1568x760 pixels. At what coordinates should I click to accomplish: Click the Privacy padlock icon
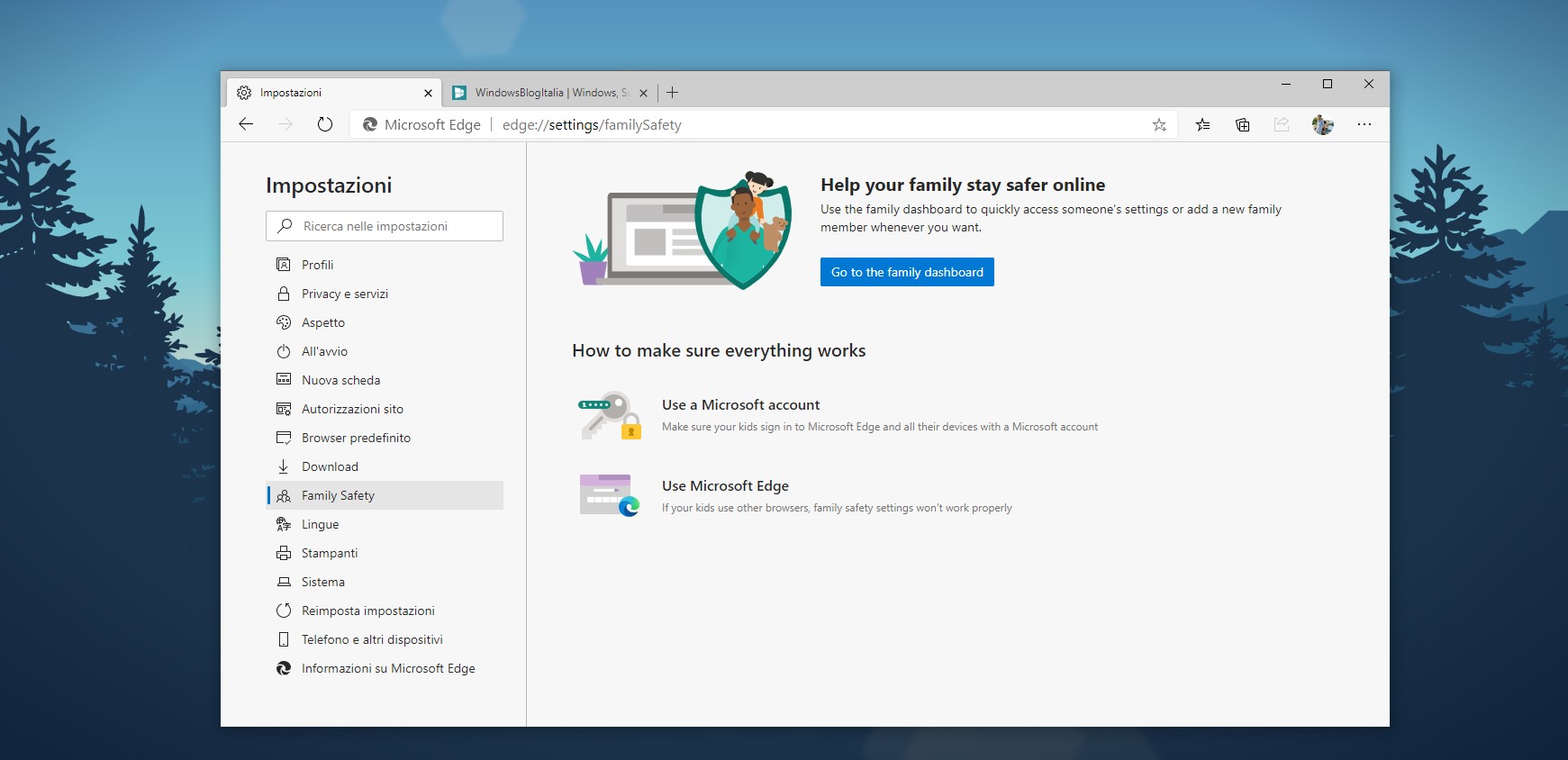point(284,294)
